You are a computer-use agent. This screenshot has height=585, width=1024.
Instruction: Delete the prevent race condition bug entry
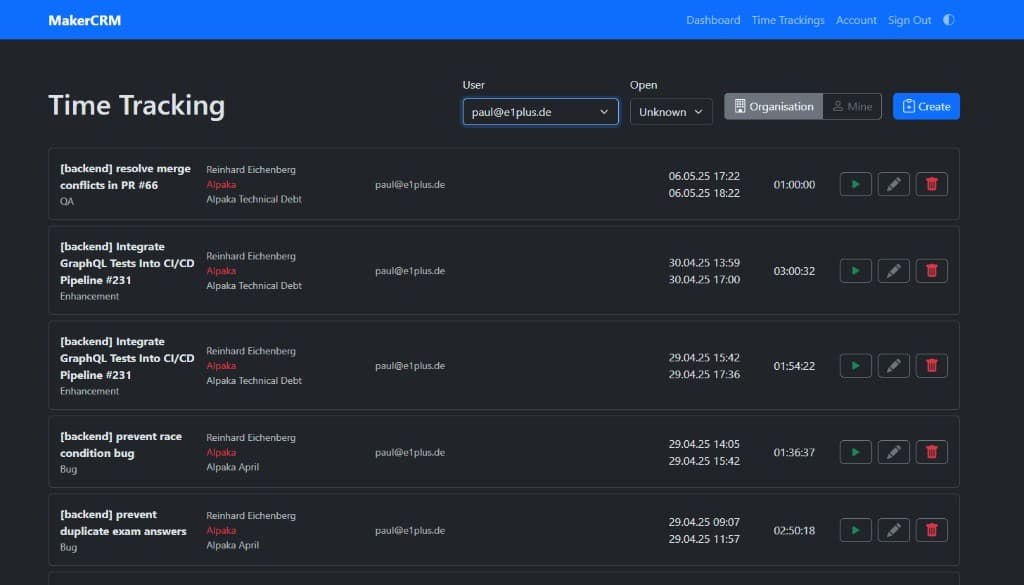pos(931,452)
